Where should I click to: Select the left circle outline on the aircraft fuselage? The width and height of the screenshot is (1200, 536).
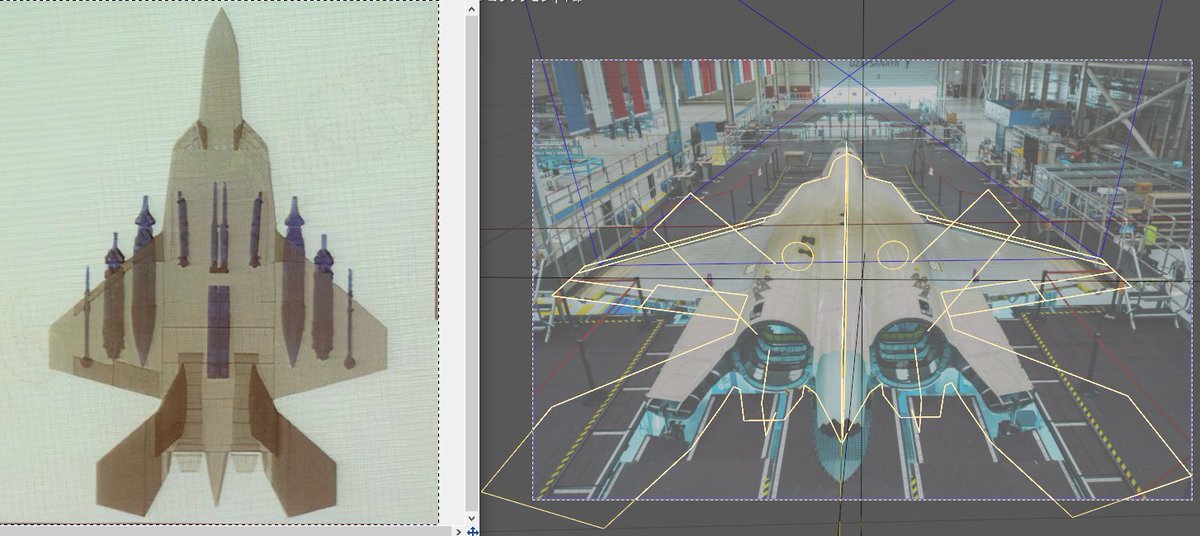point(797,256)
